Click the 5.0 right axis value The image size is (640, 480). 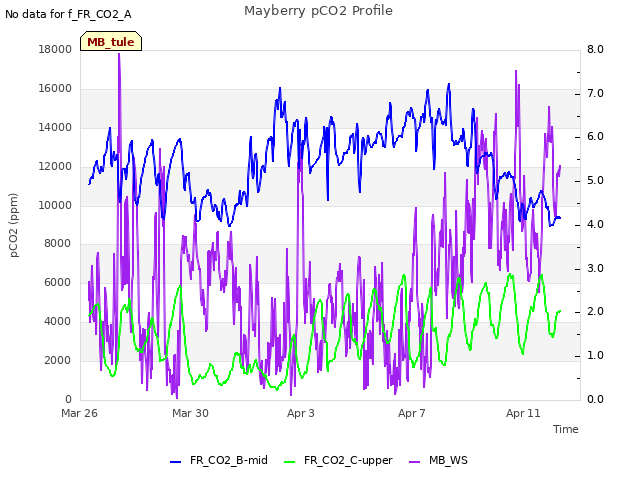(595, 180)
